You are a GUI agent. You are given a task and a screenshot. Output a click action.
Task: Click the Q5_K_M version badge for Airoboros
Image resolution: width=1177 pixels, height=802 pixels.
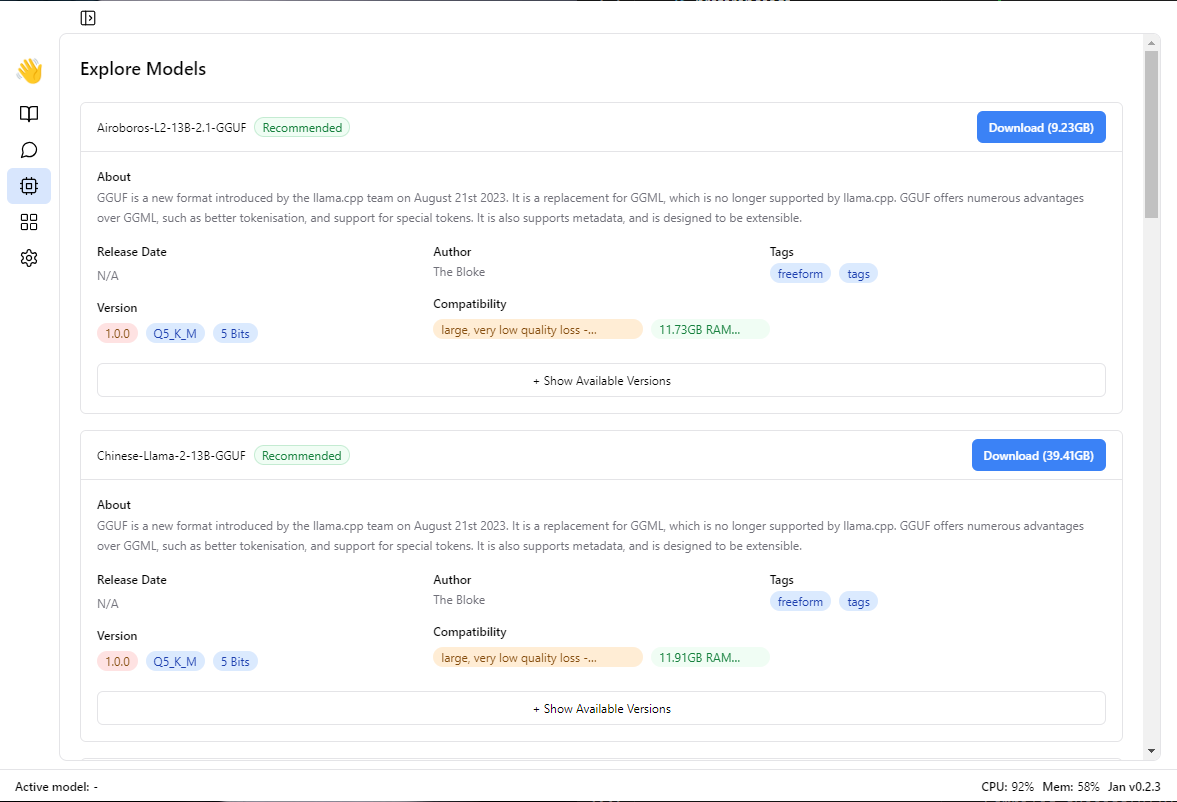coord(175,334)
